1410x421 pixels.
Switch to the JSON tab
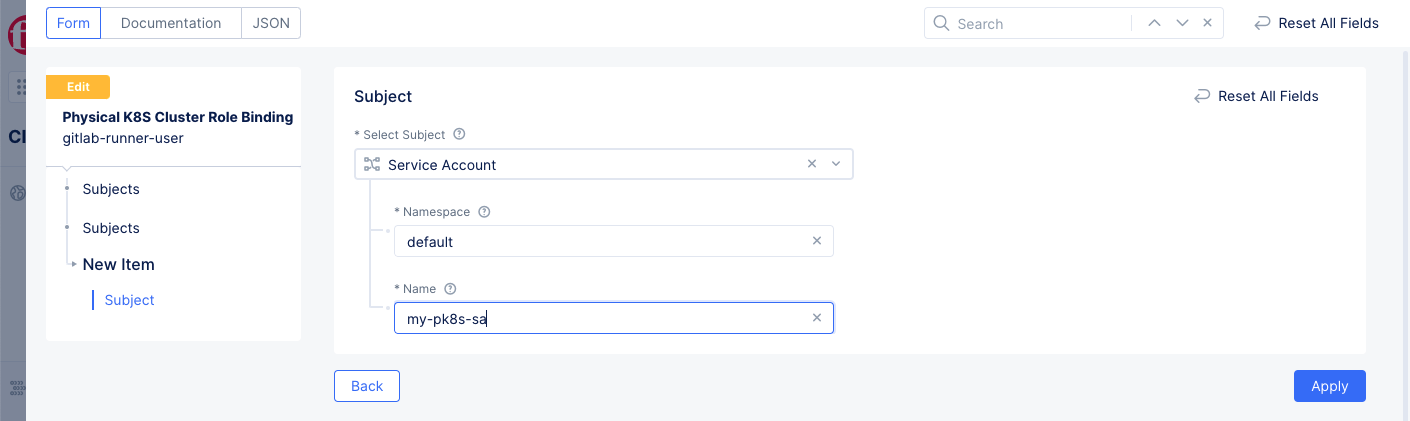271,23
